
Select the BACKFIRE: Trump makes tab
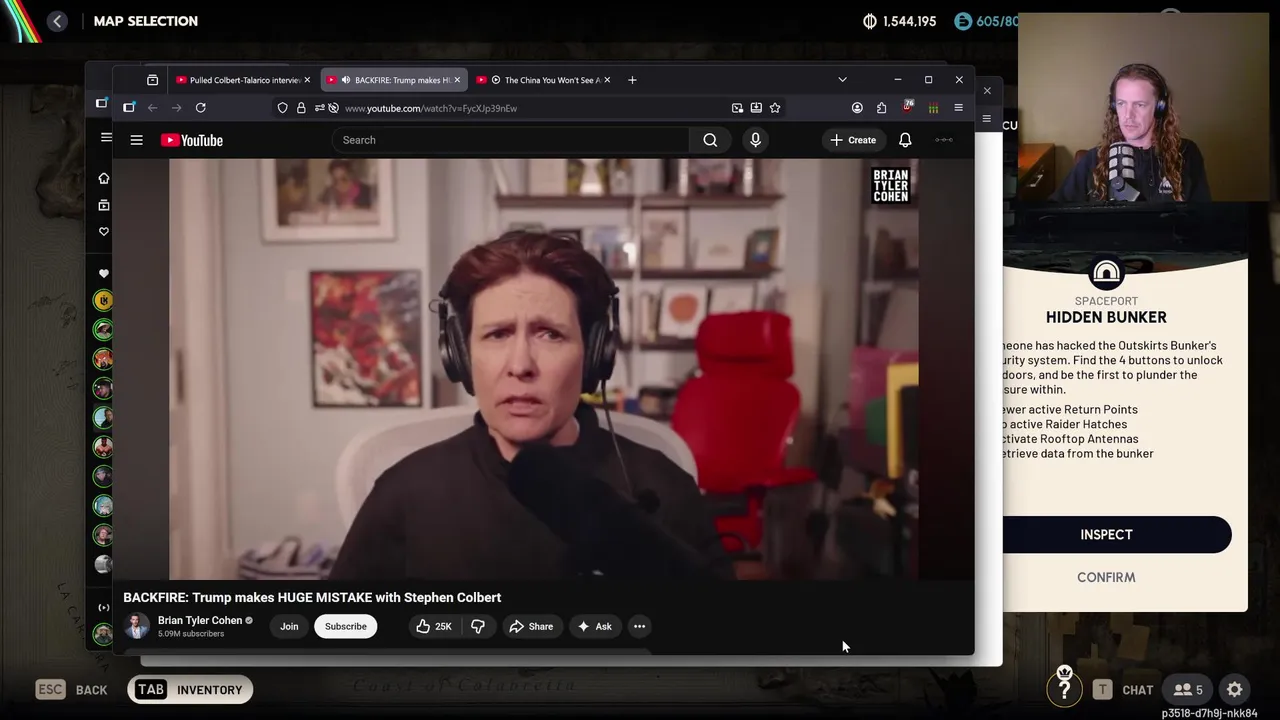(x=395, y=80)
